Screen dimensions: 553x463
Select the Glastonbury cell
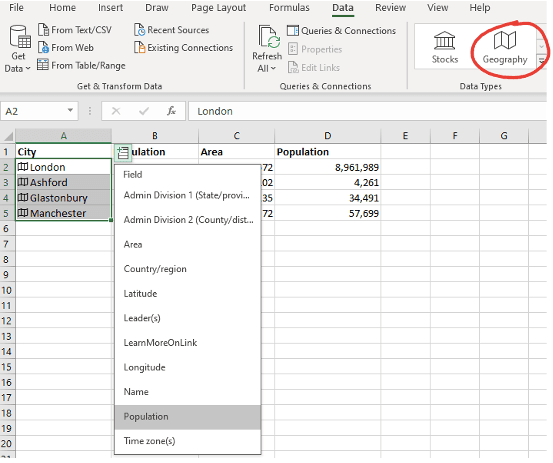pos(63,198)
